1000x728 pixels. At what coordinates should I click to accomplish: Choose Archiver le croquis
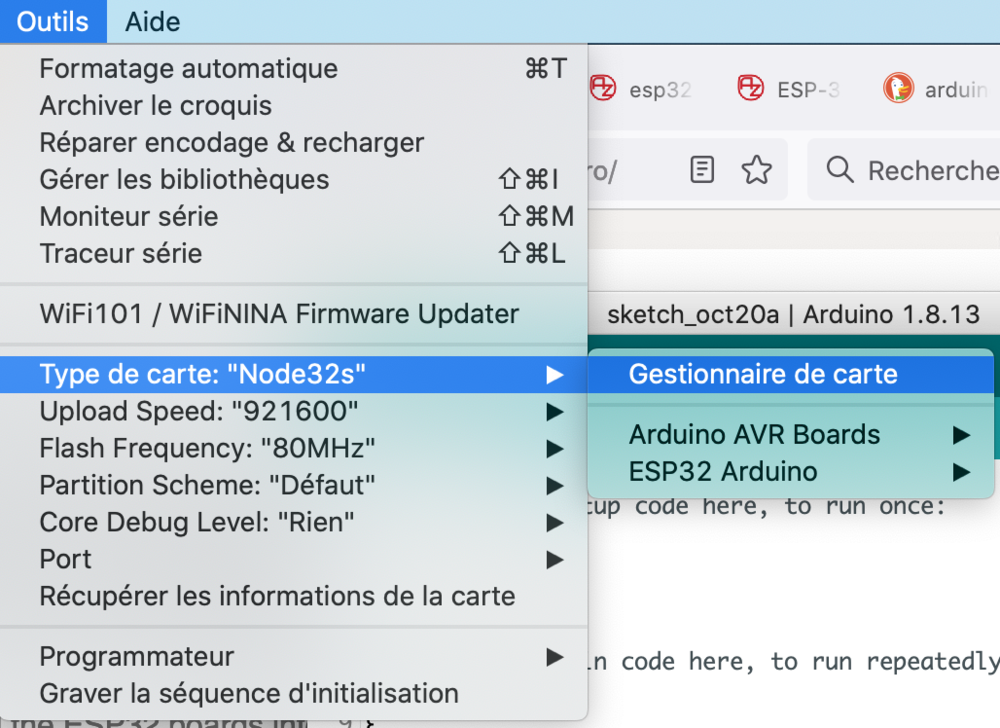click(x=293, y=106)
